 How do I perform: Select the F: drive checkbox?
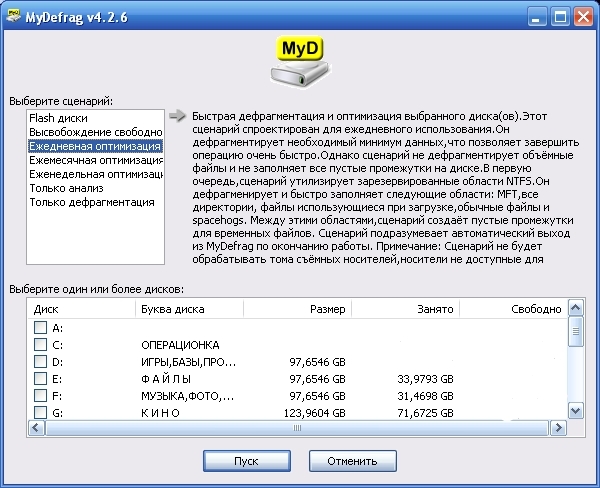tap(40, 395)
